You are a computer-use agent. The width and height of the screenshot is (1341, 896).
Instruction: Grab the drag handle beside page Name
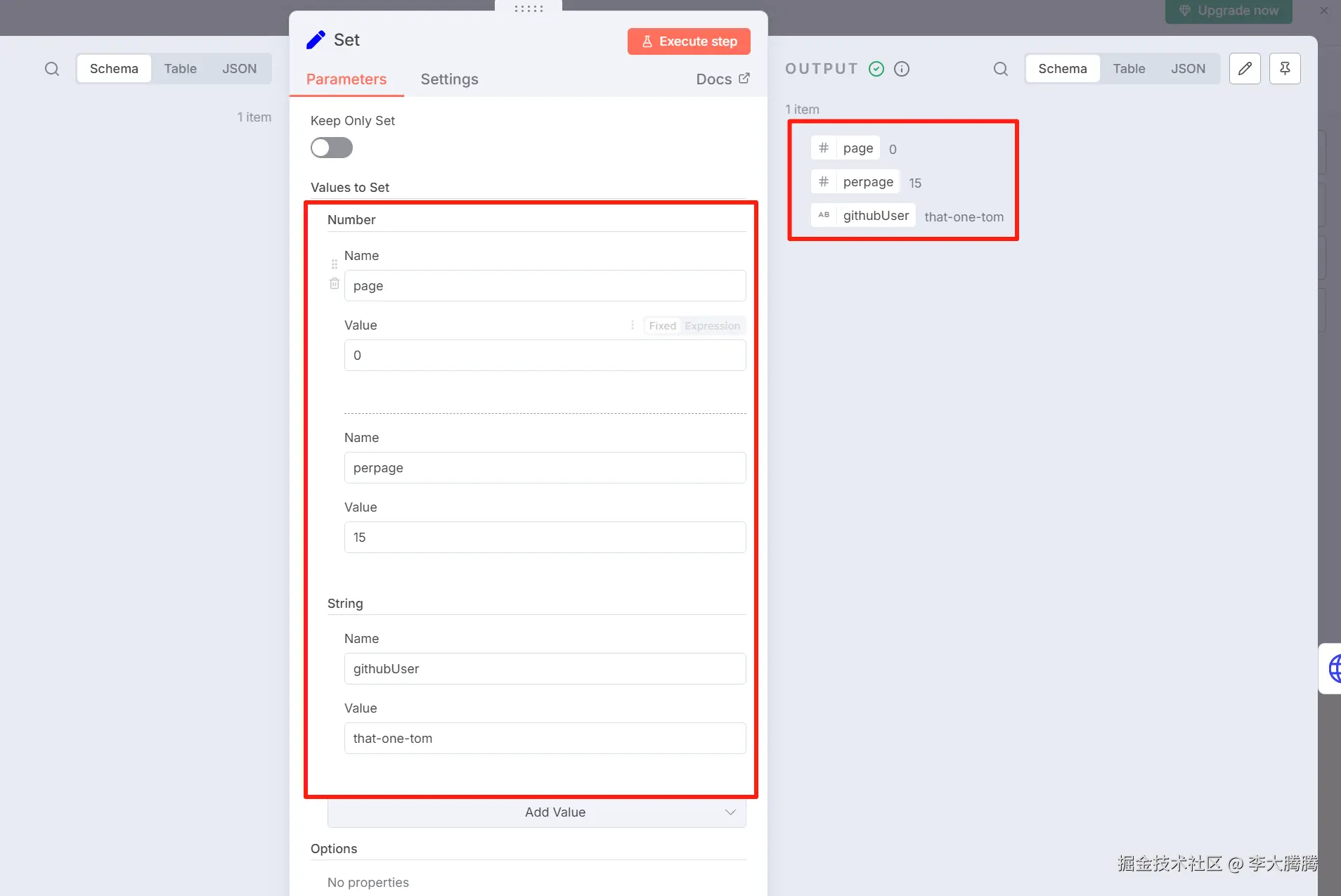pos(335,264)
